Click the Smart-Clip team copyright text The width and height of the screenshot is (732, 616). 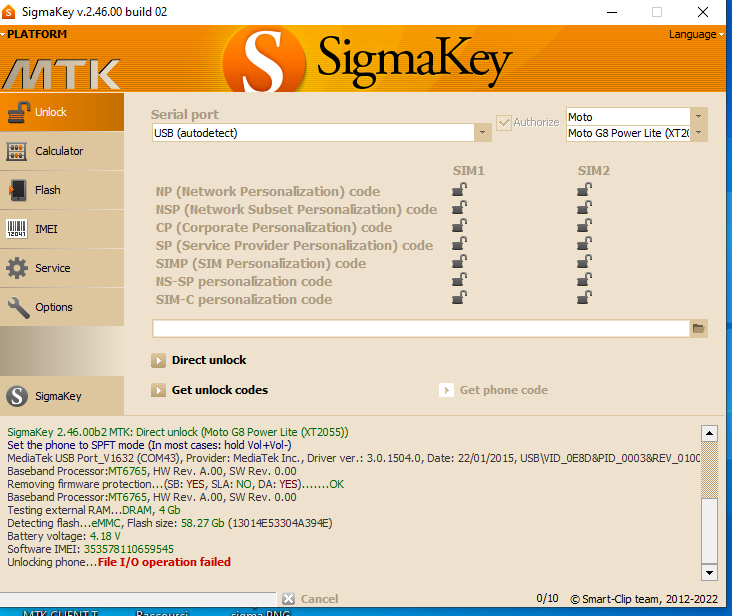(x=644, y=599)
